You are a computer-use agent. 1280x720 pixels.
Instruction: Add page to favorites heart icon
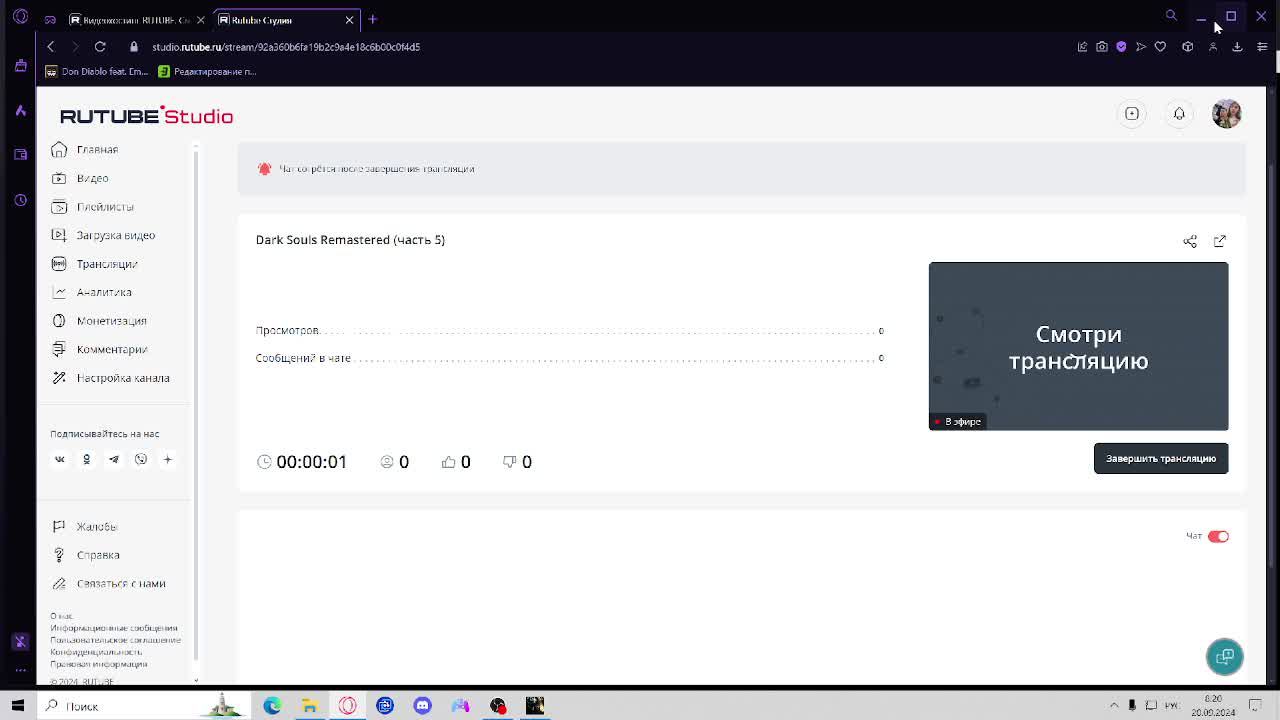click(x=1160, y=47)
